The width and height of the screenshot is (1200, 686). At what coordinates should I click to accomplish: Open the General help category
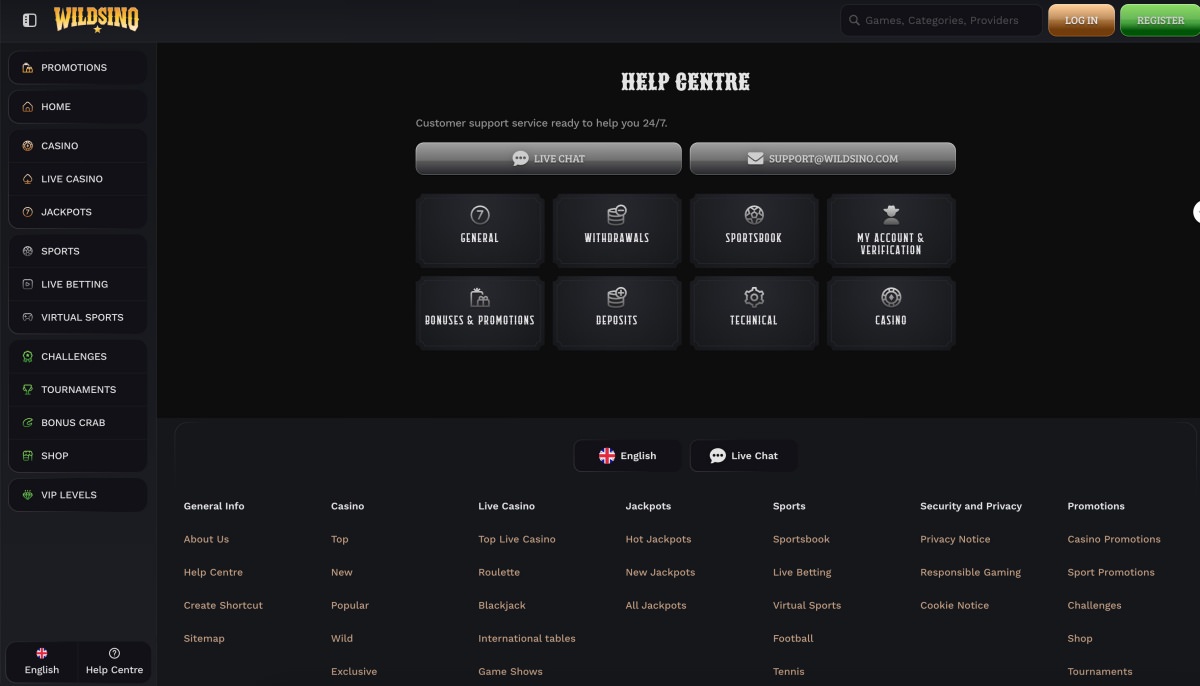click(480, 231)
